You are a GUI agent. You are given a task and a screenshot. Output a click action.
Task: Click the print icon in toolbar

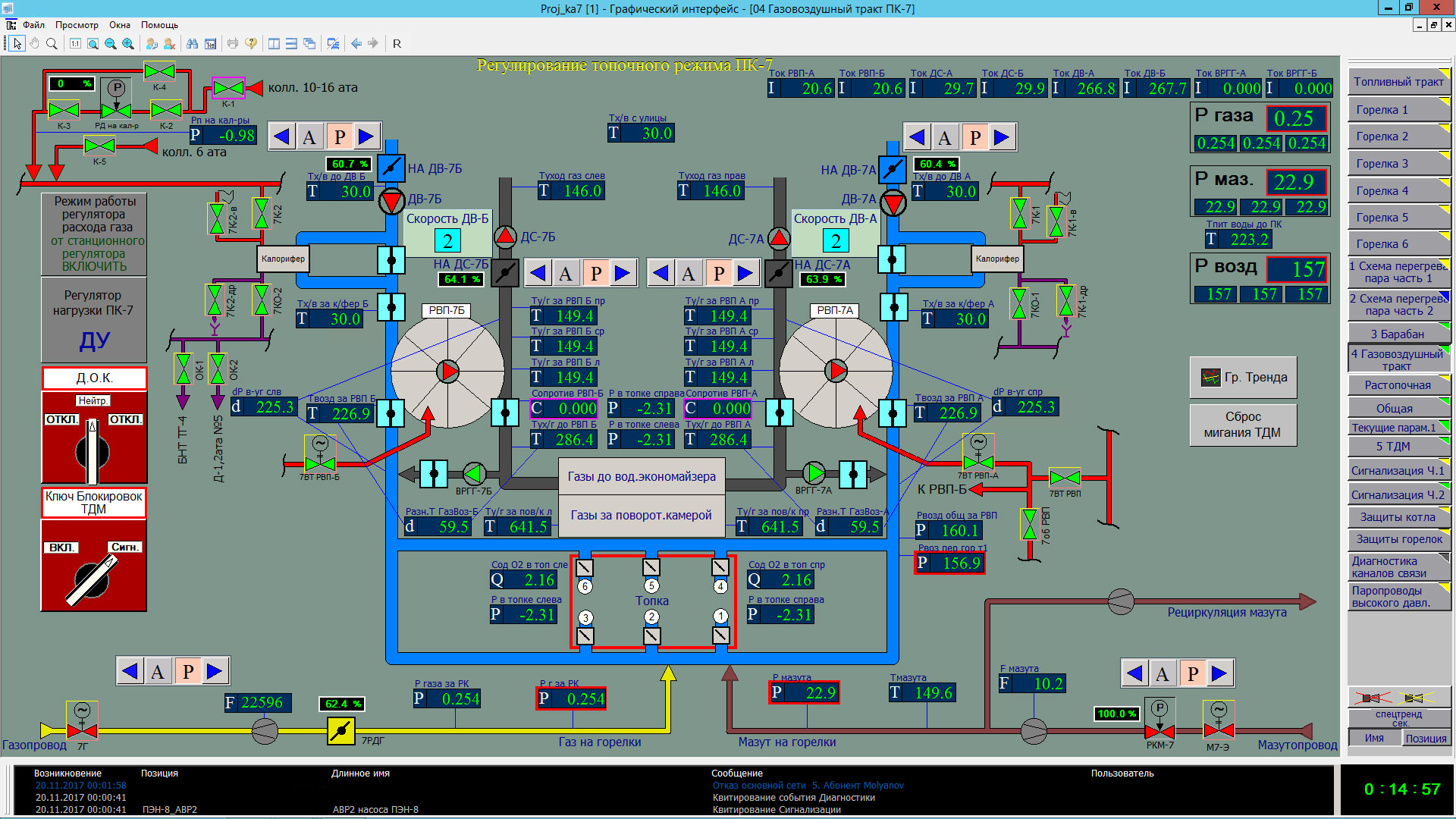pos(233,43)
